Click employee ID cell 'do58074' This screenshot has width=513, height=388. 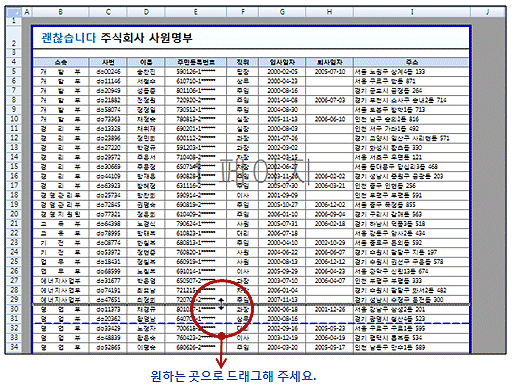pyautogui.click(x=108, y=110)
